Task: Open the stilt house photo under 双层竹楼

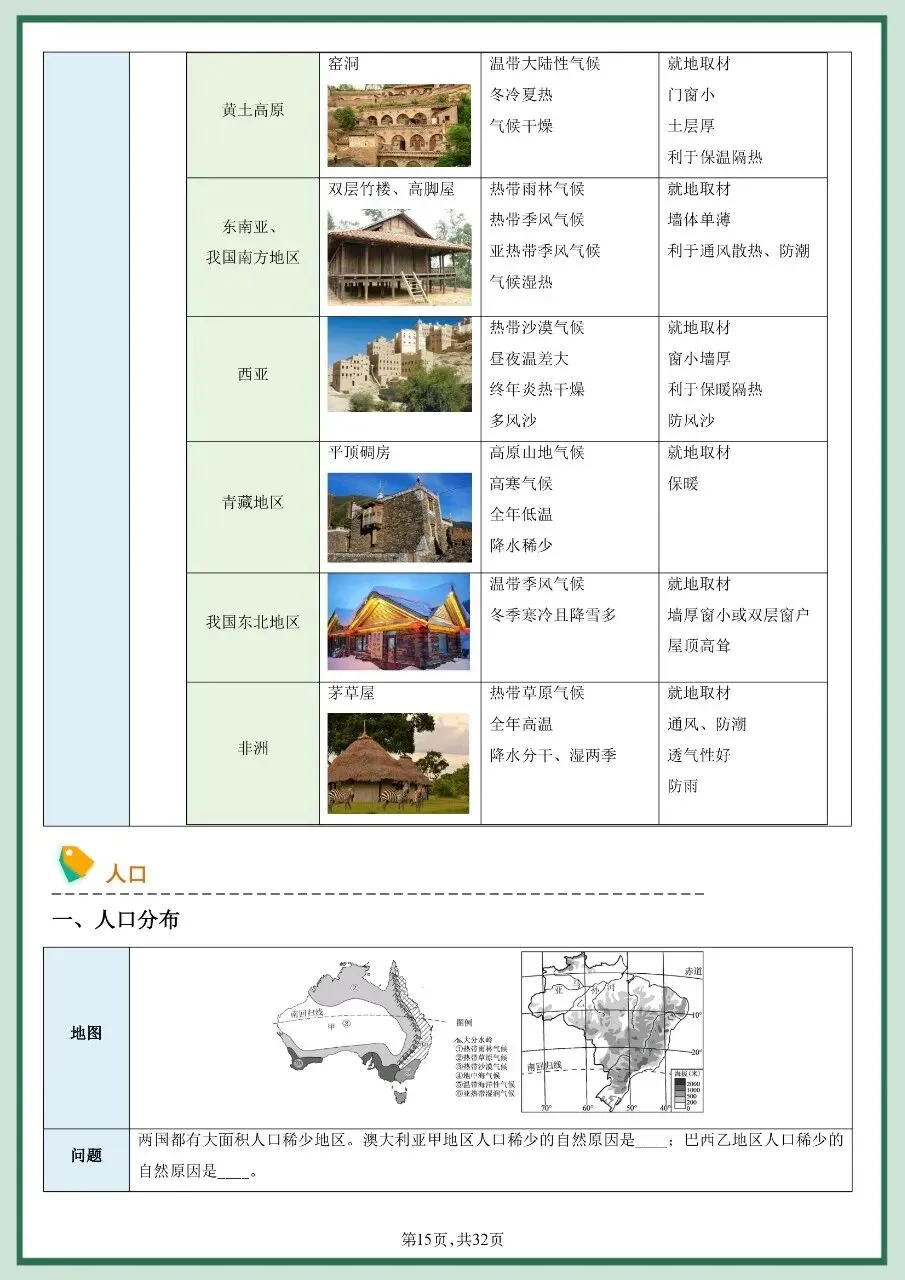Action: [x=399, y=257]
